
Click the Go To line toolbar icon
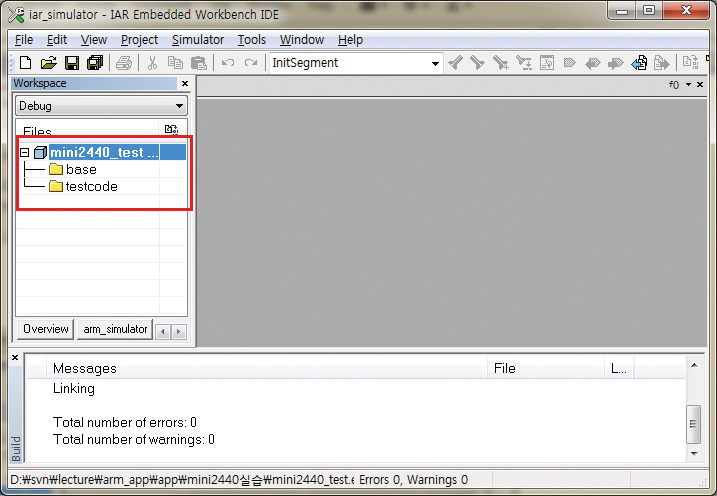click(x=546, y=63)
